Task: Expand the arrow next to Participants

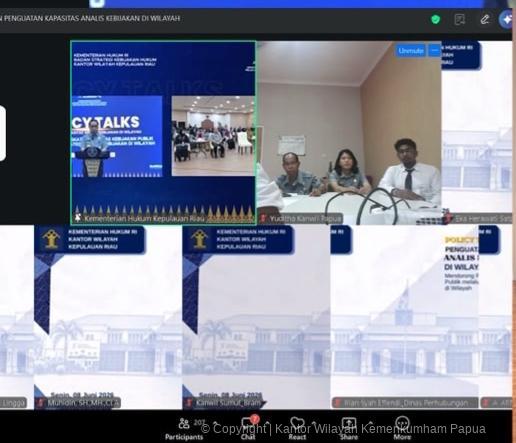Action: click(216, 423)
